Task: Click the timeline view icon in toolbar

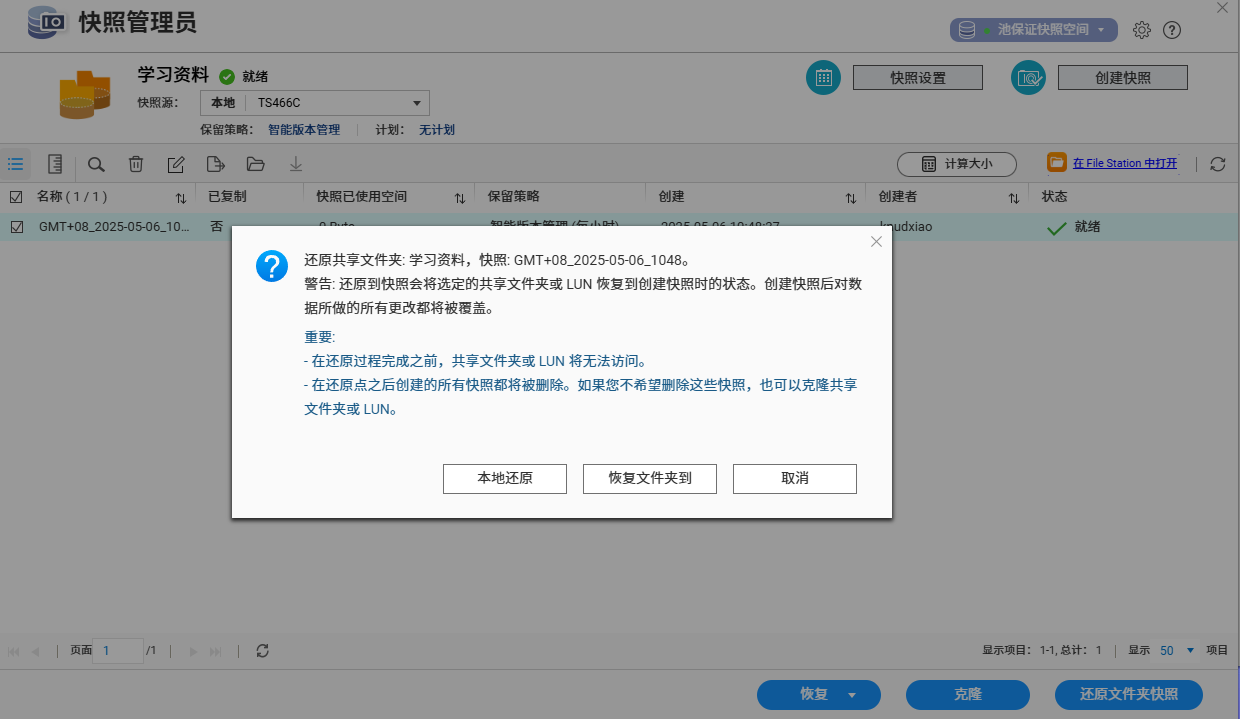Action: (56, 164)
